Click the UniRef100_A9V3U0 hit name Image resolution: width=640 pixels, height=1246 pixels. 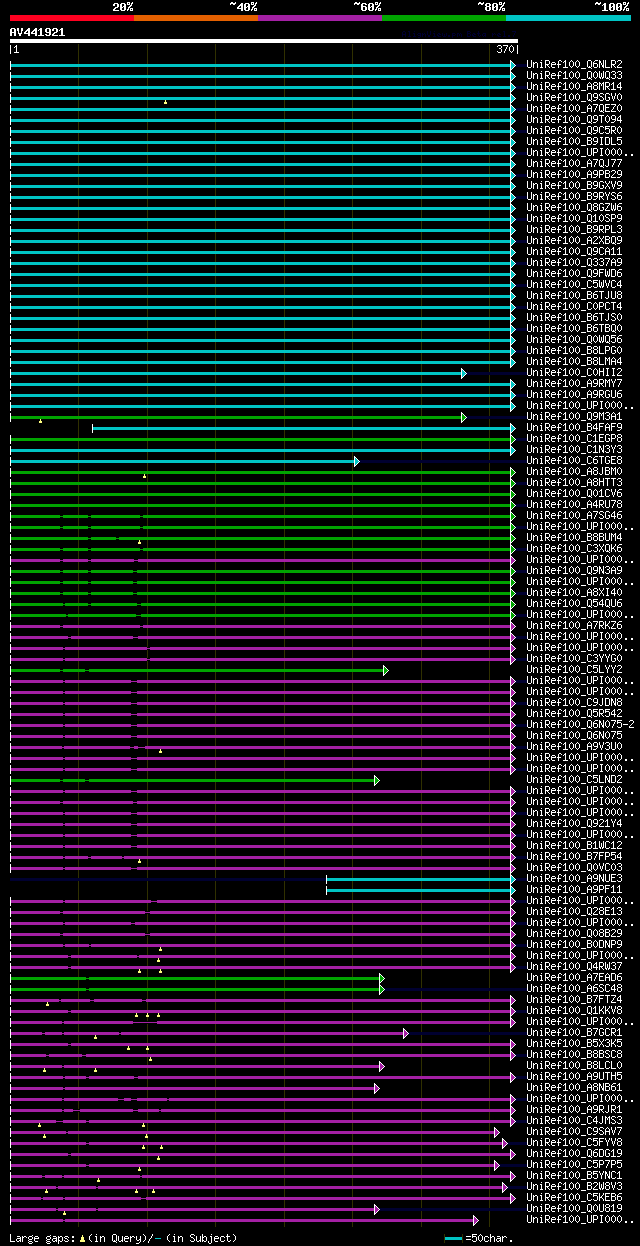(x=574, y=747)
